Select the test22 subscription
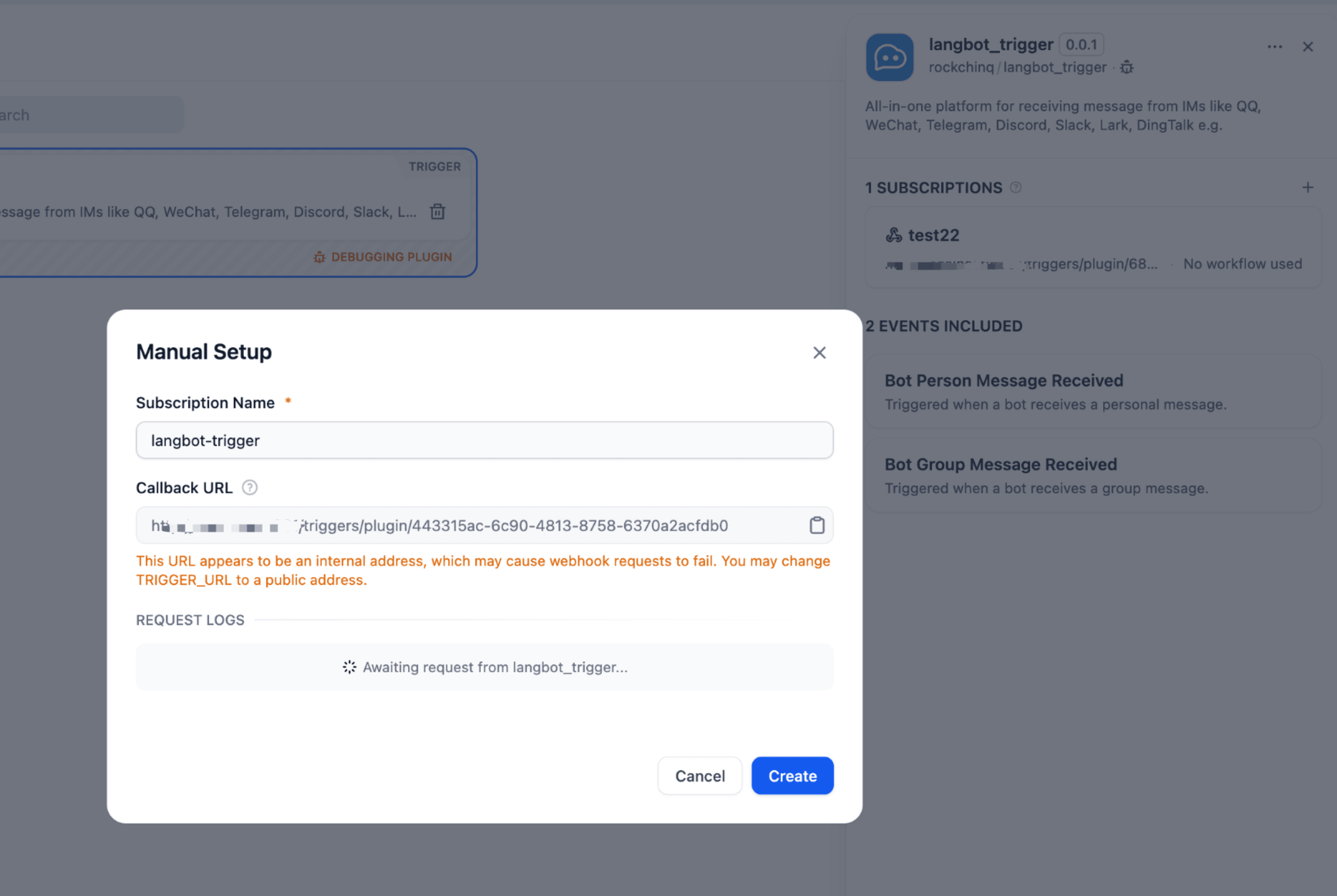Screen dimensions: 1337x896 (1093, 248)
